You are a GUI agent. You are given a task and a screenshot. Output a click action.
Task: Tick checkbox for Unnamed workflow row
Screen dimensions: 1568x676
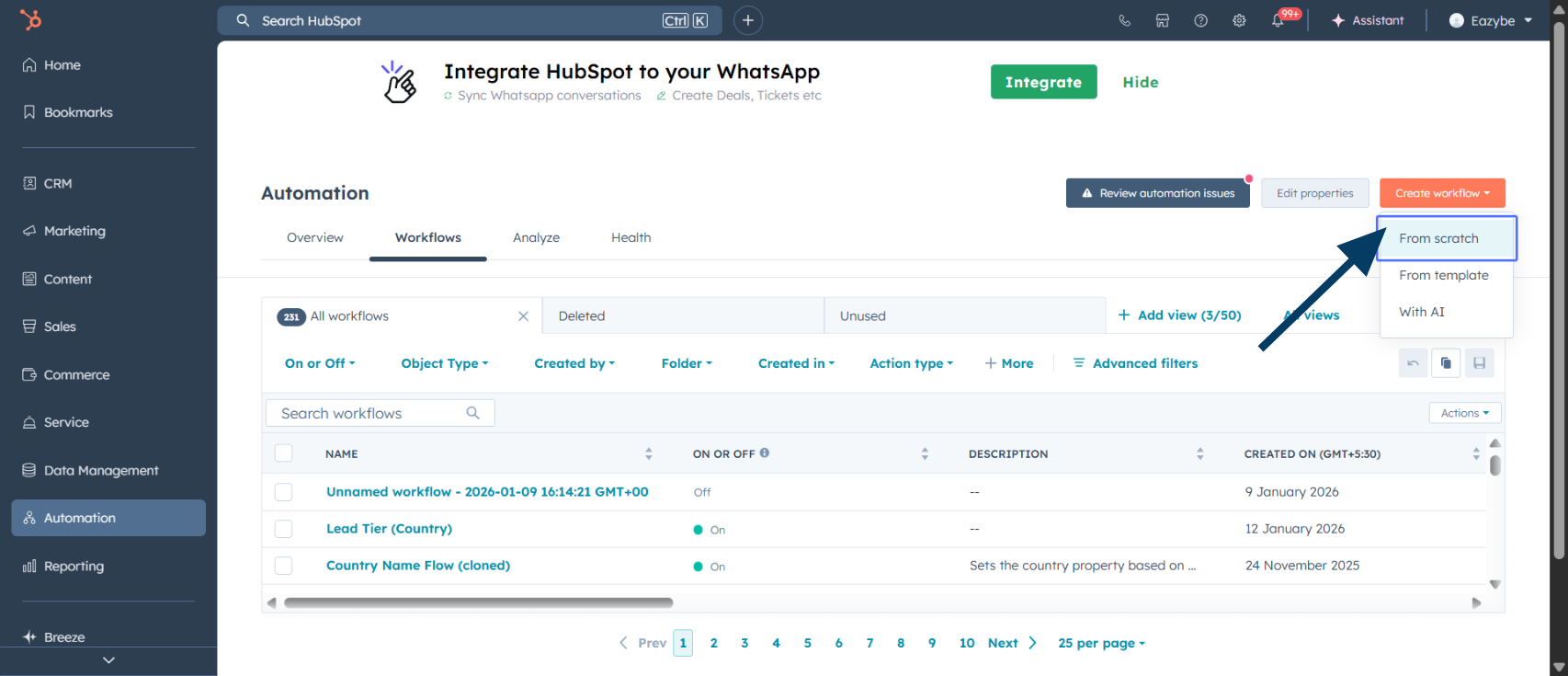pyautogui.click(x=283, y=492)
